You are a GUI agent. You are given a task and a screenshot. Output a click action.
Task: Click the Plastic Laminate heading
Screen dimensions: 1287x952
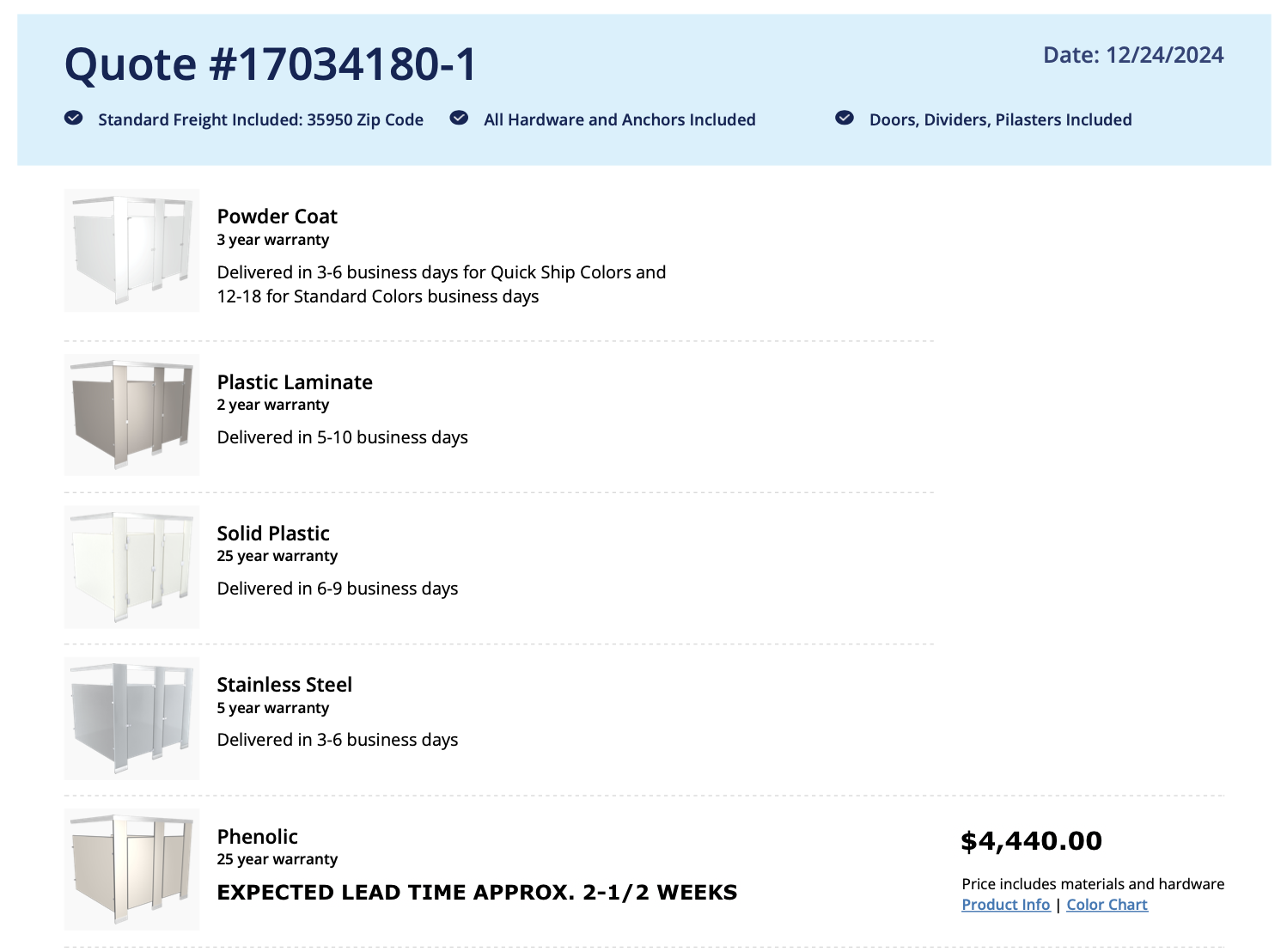(295, 382)
